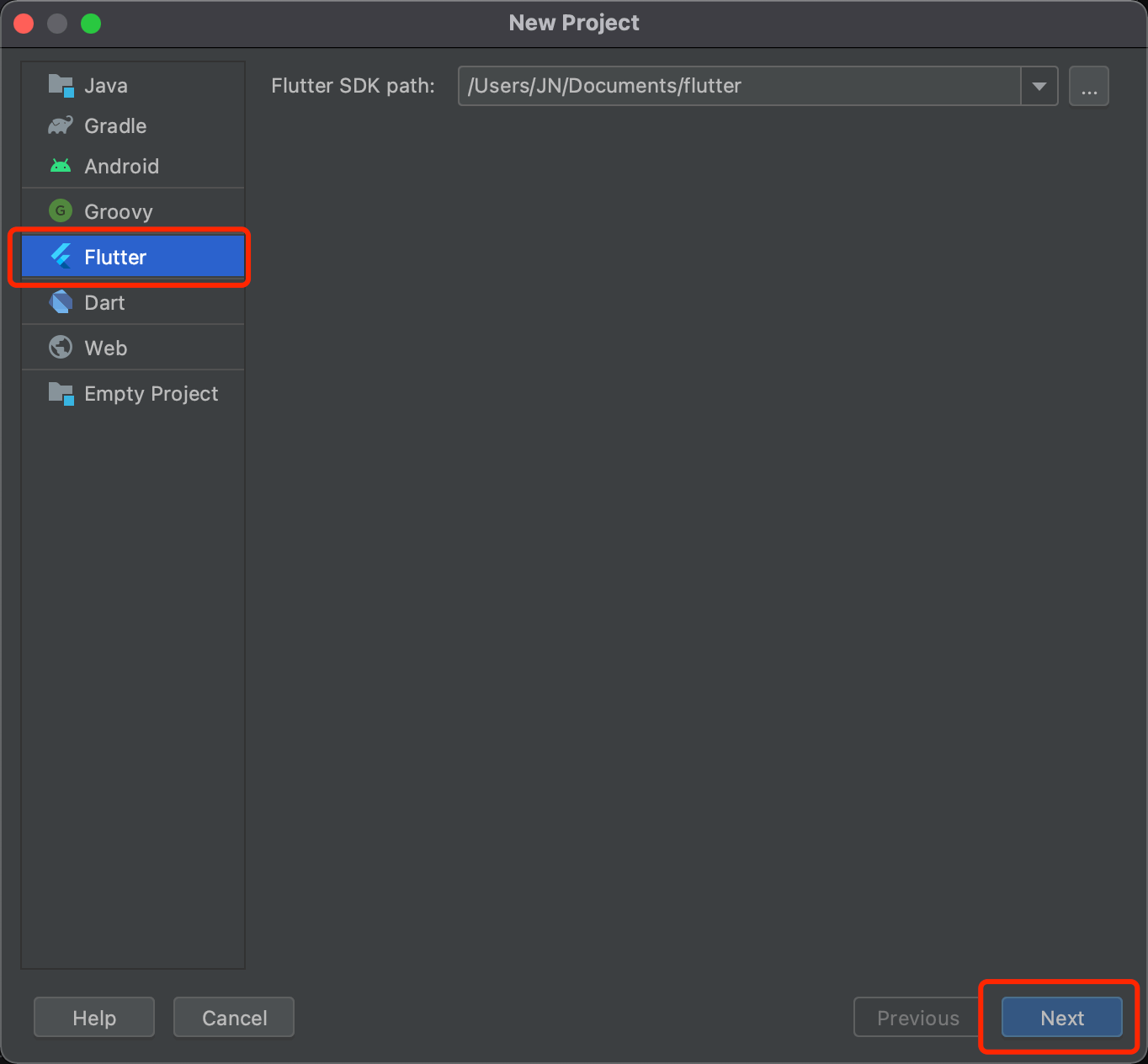Click the Android robot icon
The height and width of the screenshot is (1064, 1148).
tap(61, 166)
